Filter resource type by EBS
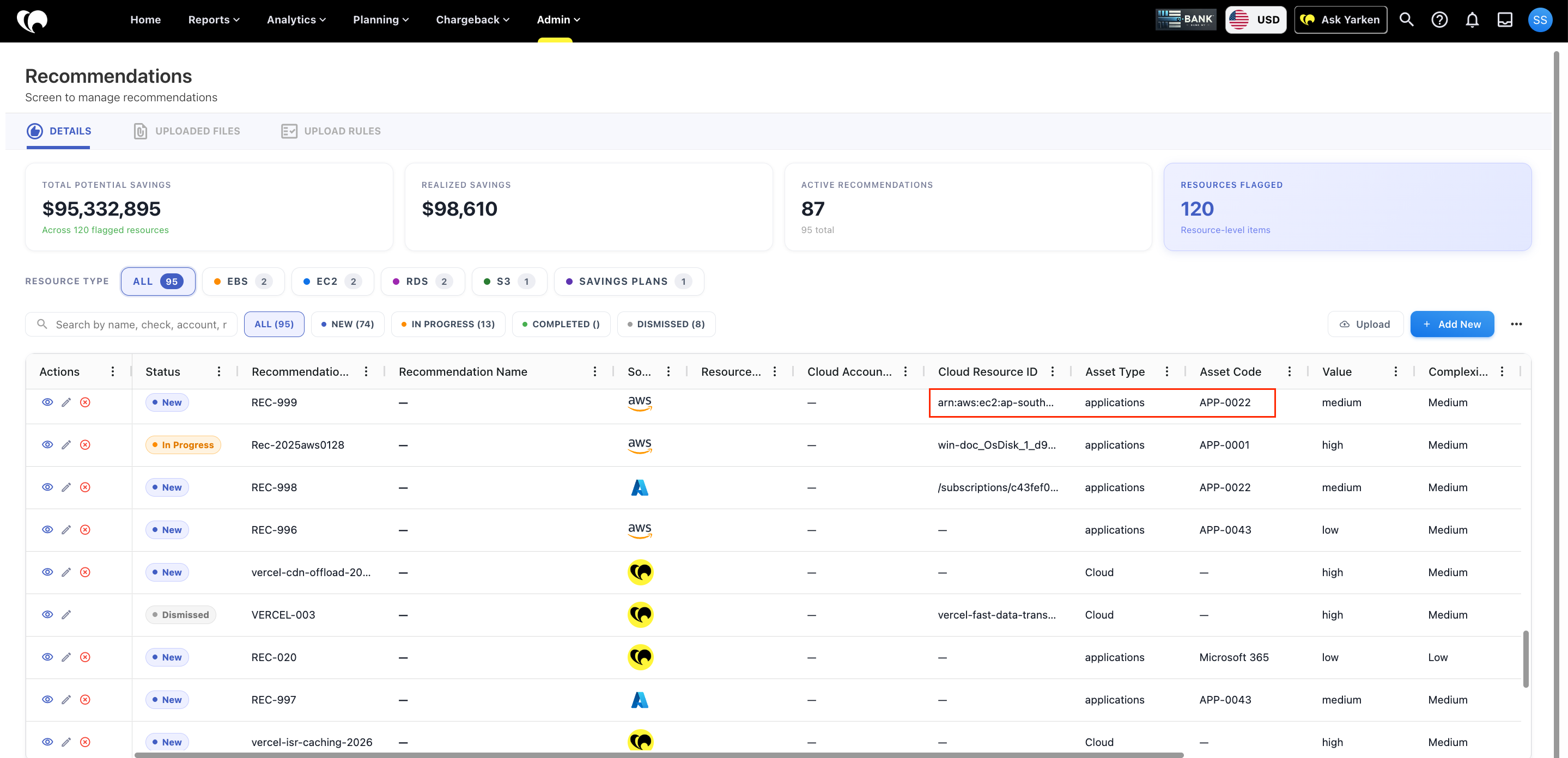Viewport: 1568px width, 758px height. click(243, 282)
